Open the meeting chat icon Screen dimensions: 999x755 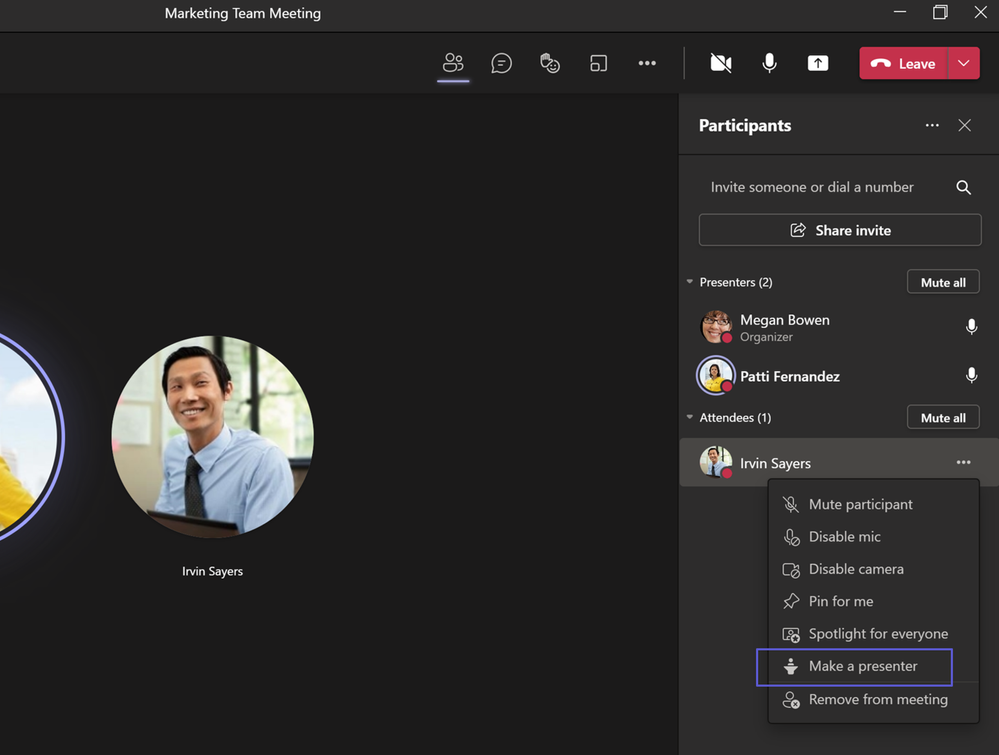(502, 63)
